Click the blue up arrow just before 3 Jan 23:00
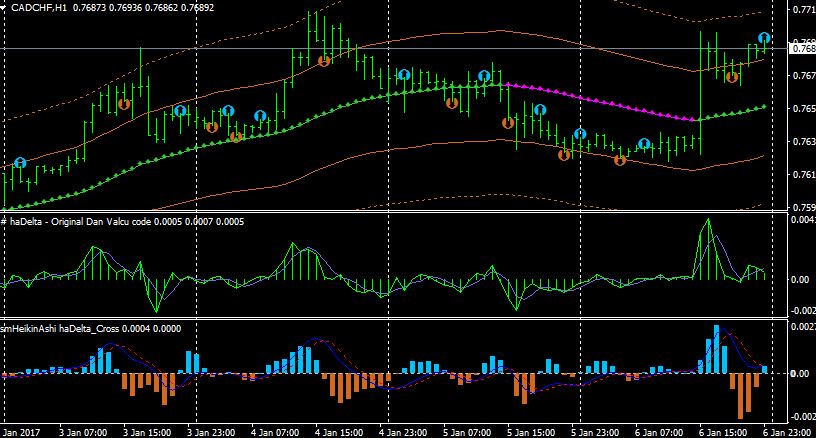The width and height of the screenshot is (816, 438). click(180, 111)
